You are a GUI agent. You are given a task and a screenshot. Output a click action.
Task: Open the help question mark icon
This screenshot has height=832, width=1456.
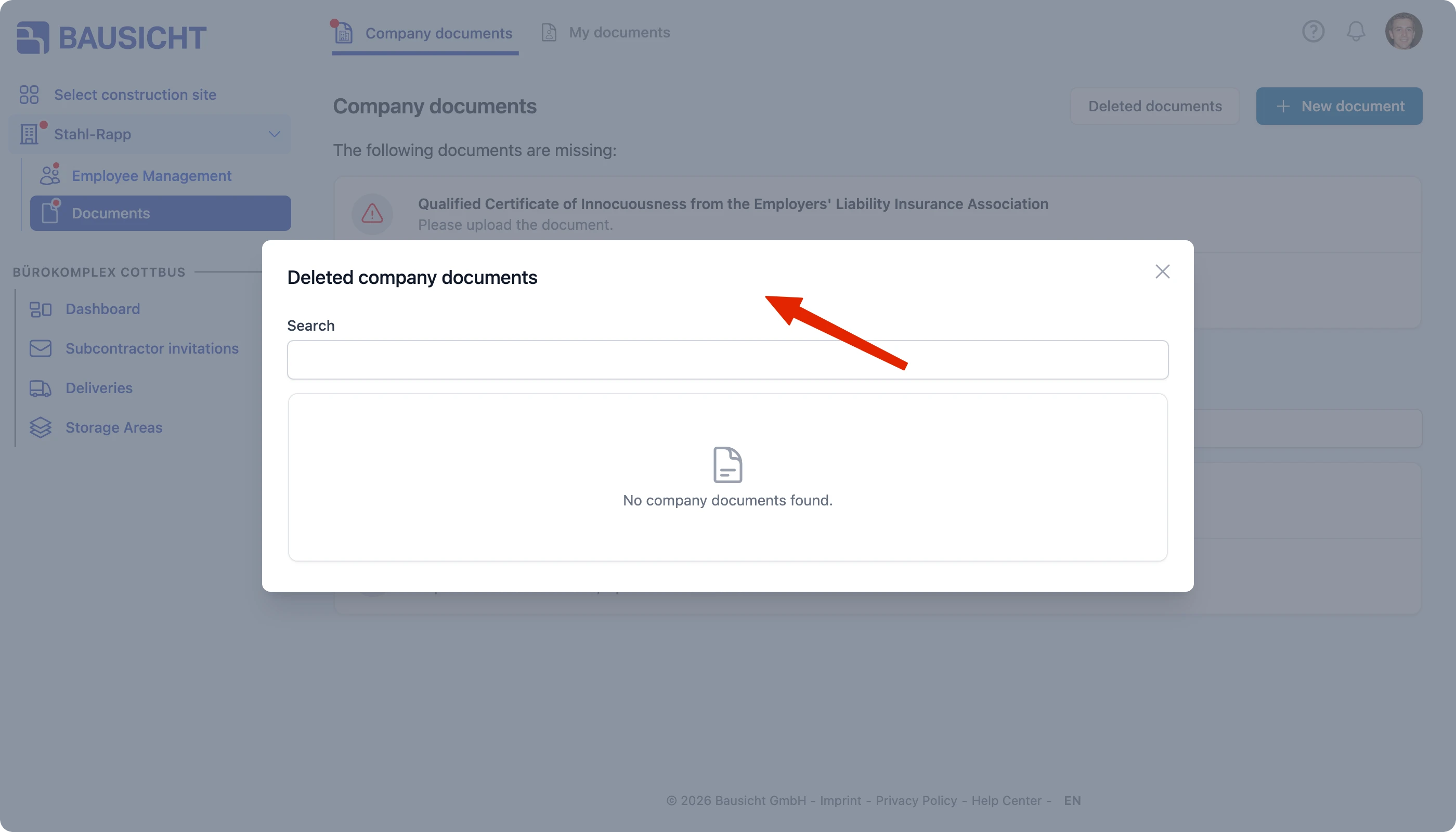click(x=1313, y=31)
